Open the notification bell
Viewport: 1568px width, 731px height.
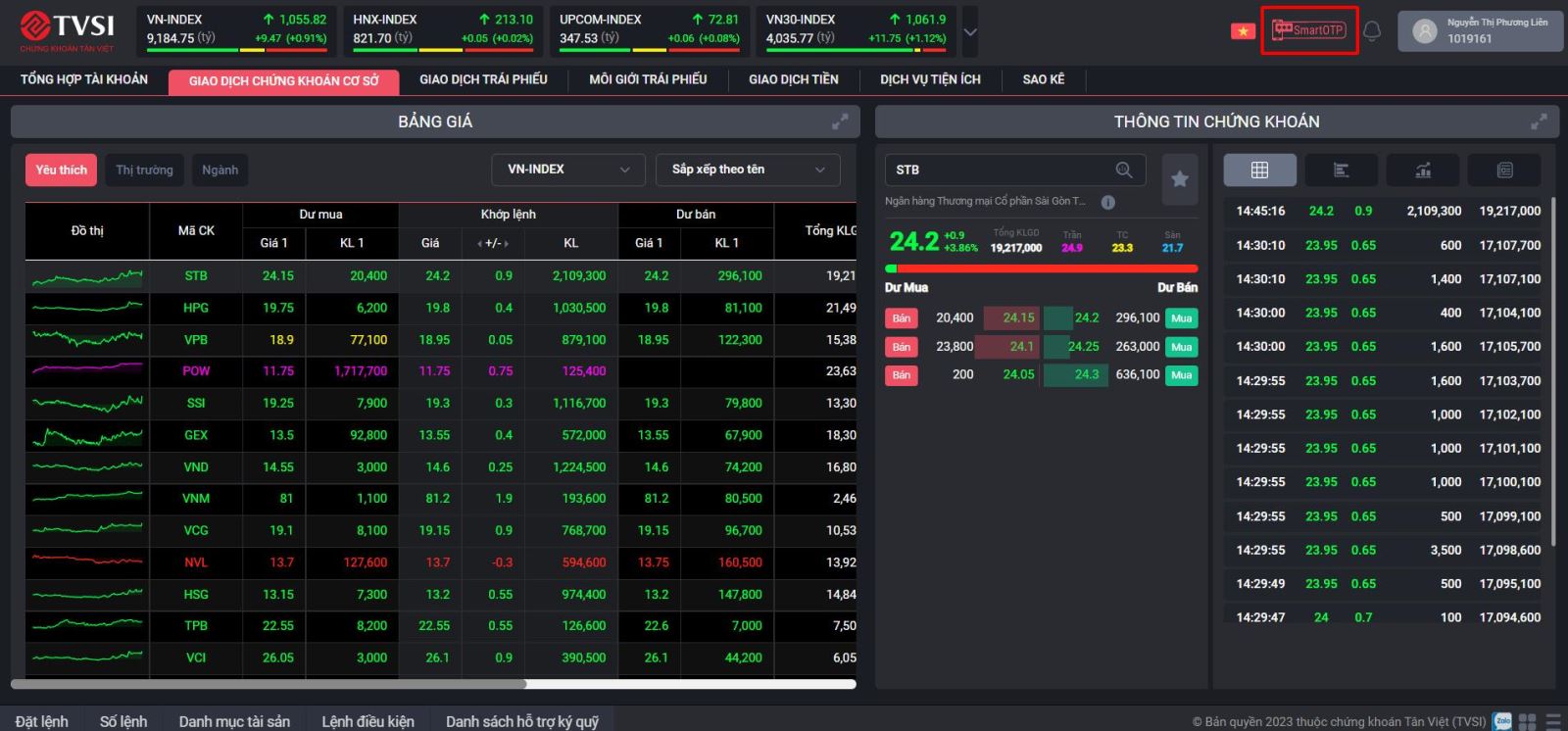(1372, 31)
